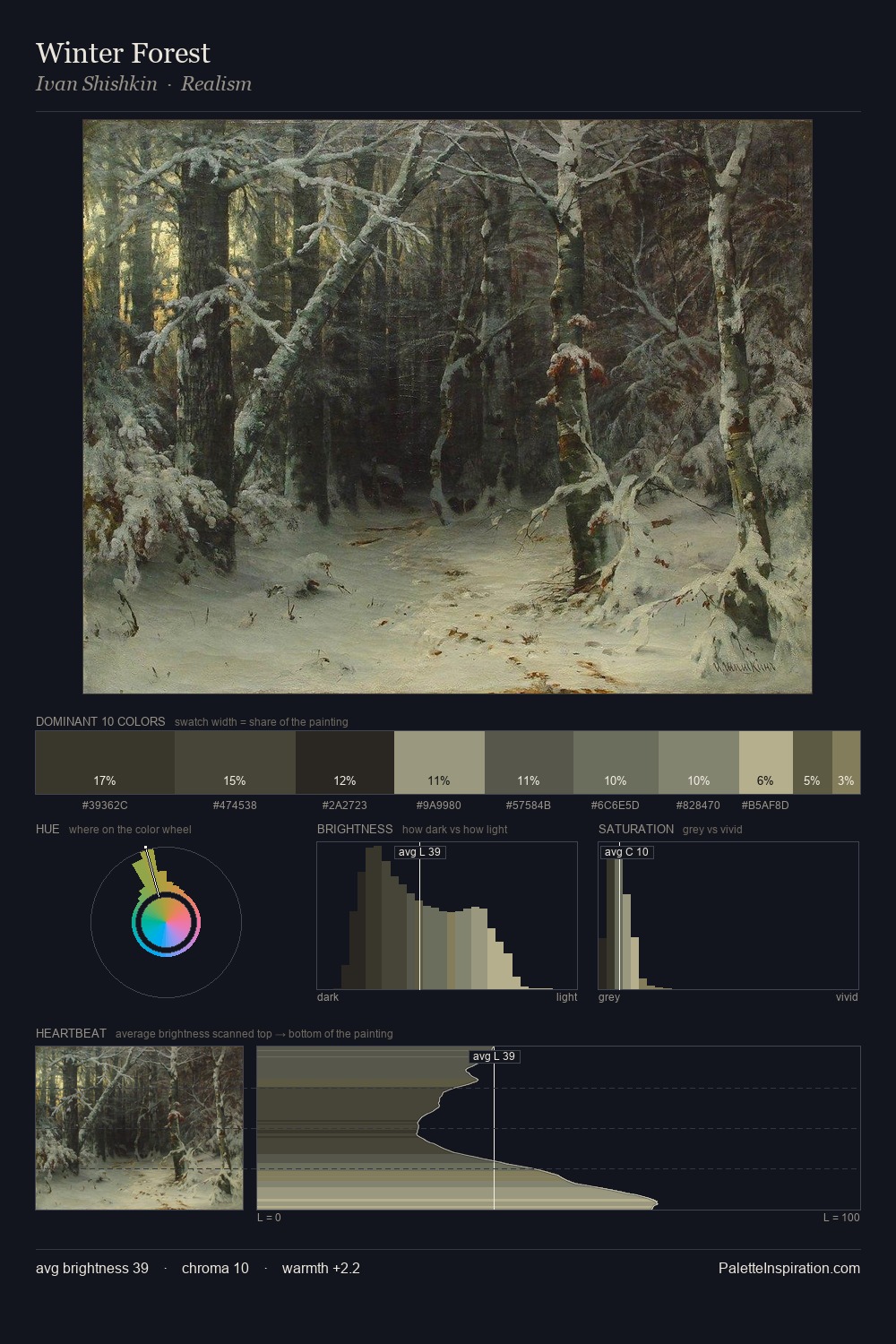Click the hex label #828470

pos(698,806)
